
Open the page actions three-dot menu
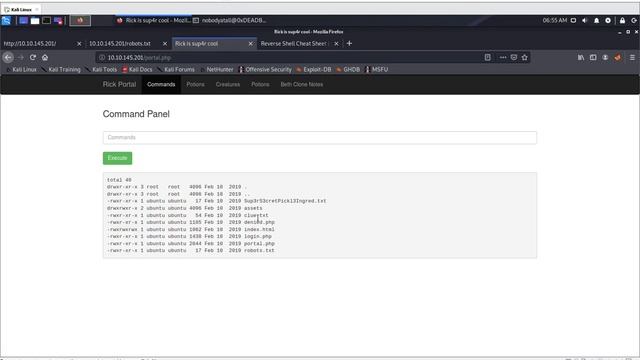pos(503,58)
